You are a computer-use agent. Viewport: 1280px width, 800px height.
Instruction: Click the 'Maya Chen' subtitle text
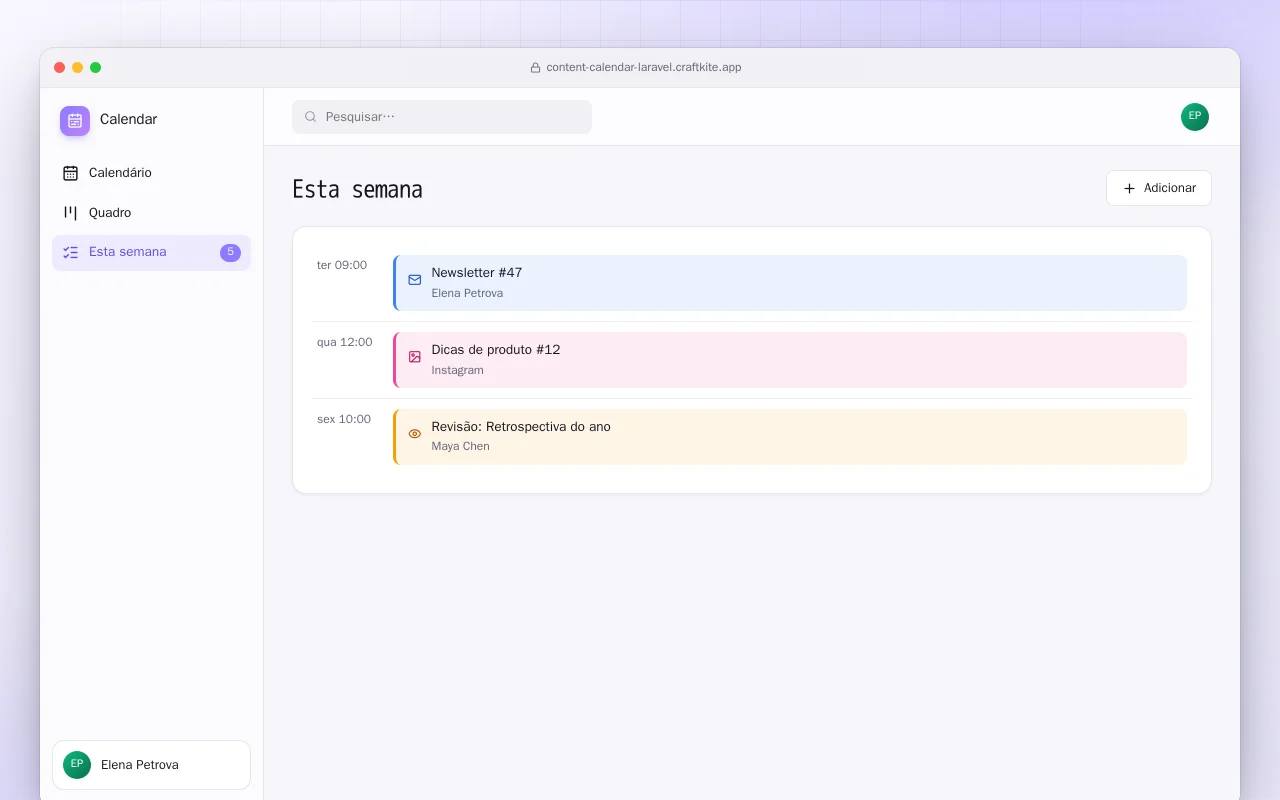tap(461, 447)
